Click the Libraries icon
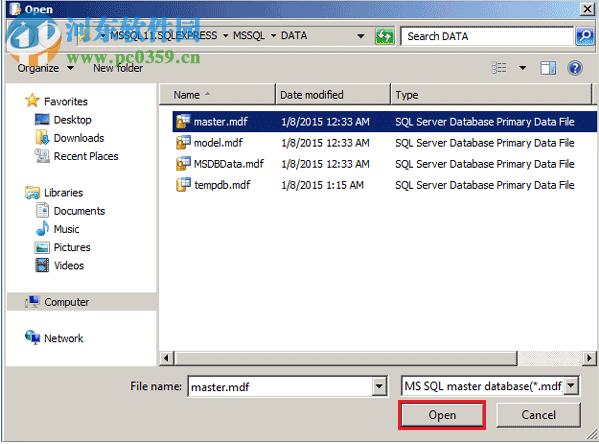 click(x=32, y=192)
